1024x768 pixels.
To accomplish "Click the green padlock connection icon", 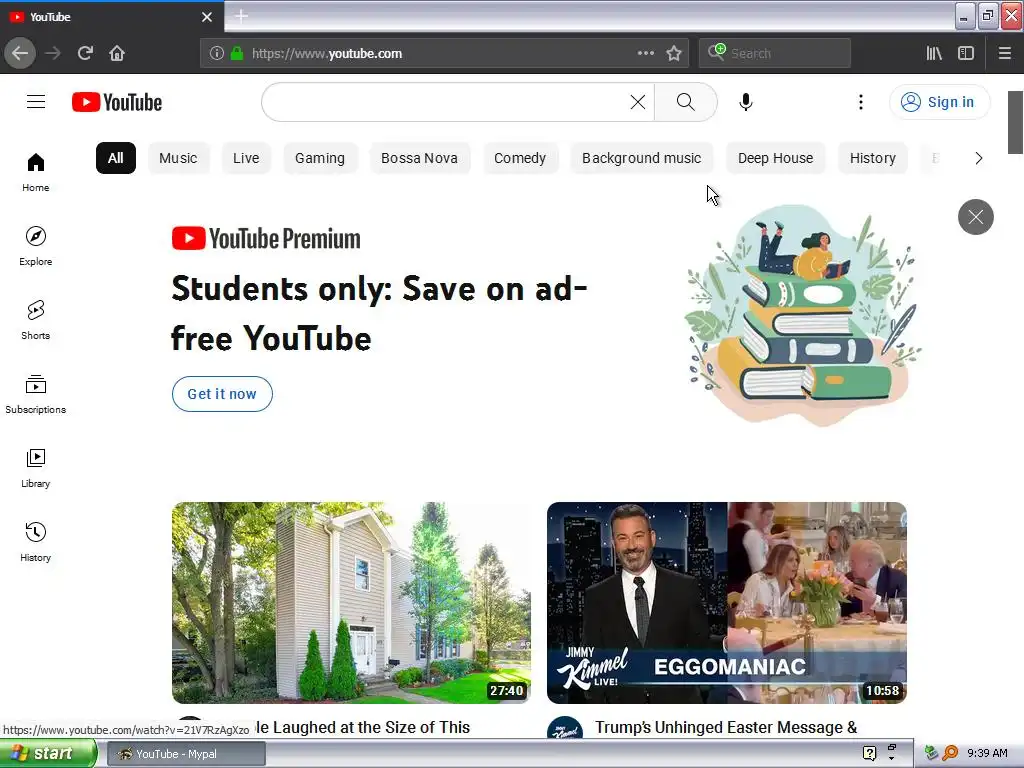I will pos(237,54).
